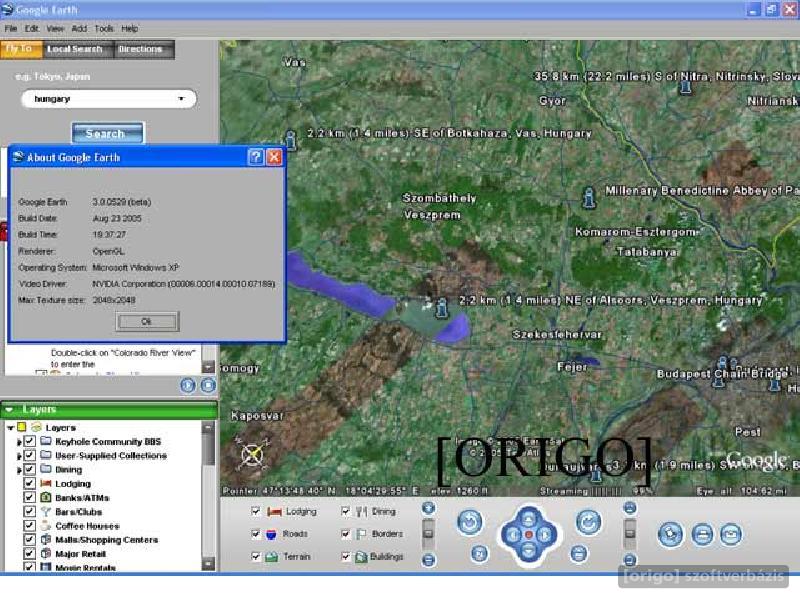Zoom out using the minus button below the zoom slider
Viewport: 800px width, 600px height.
click(429, 560)
